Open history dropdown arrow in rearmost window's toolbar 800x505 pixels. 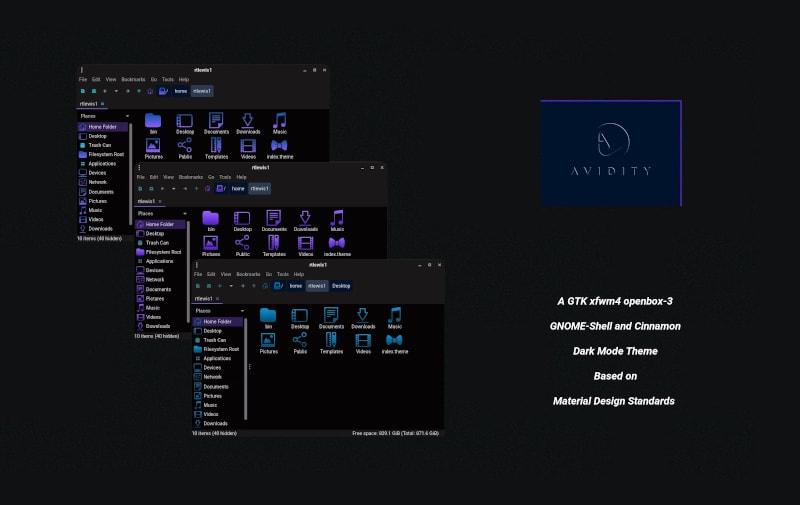tap(116, 91)
